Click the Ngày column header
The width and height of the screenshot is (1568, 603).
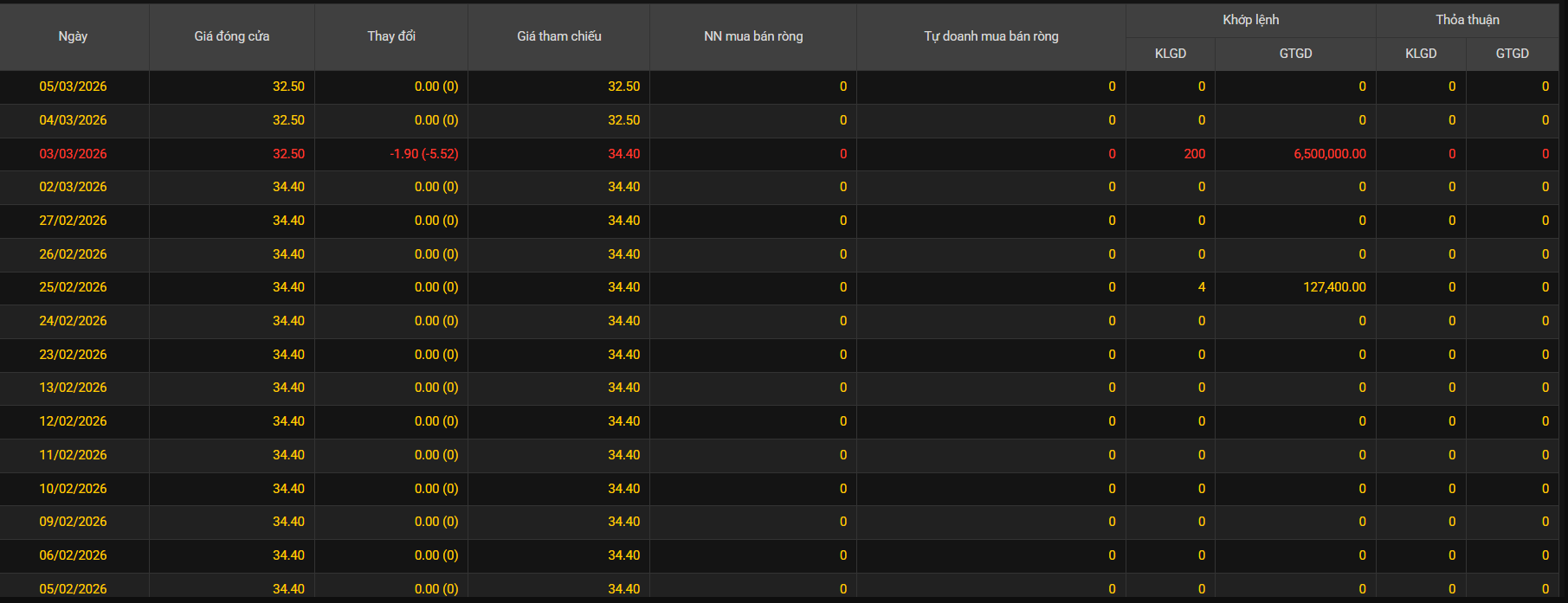coord(73,36)
